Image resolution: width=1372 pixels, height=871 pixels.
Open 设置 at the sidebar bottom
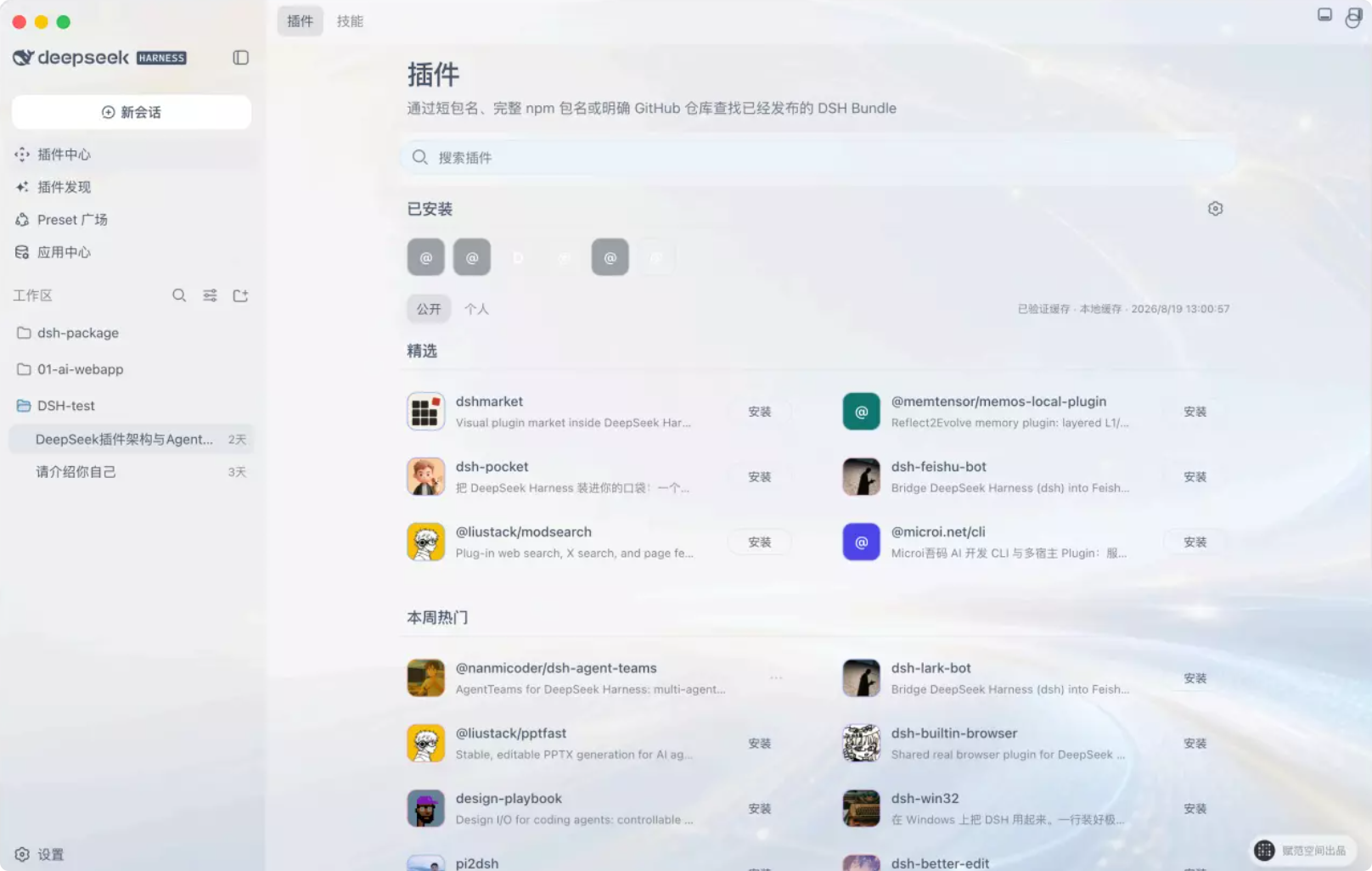tap(40, 854)
